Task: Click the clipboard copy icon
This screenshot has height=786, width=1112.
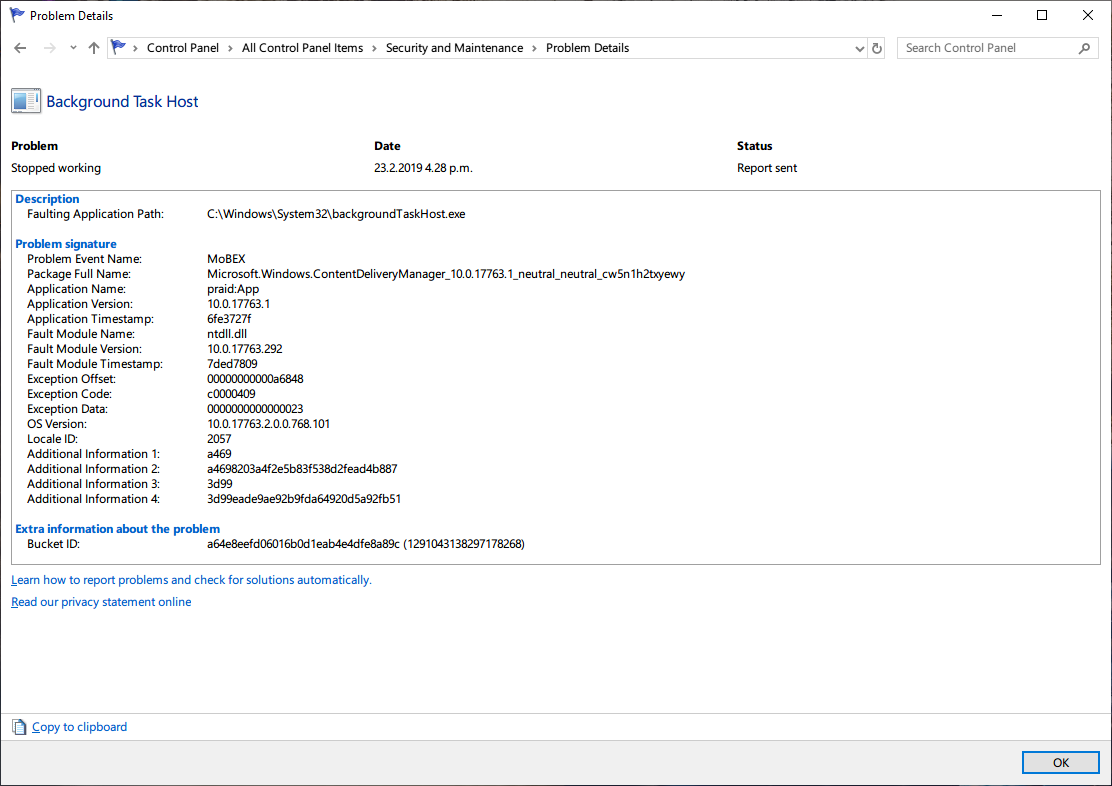Action: pyautogui.click(x=19, y=726)
